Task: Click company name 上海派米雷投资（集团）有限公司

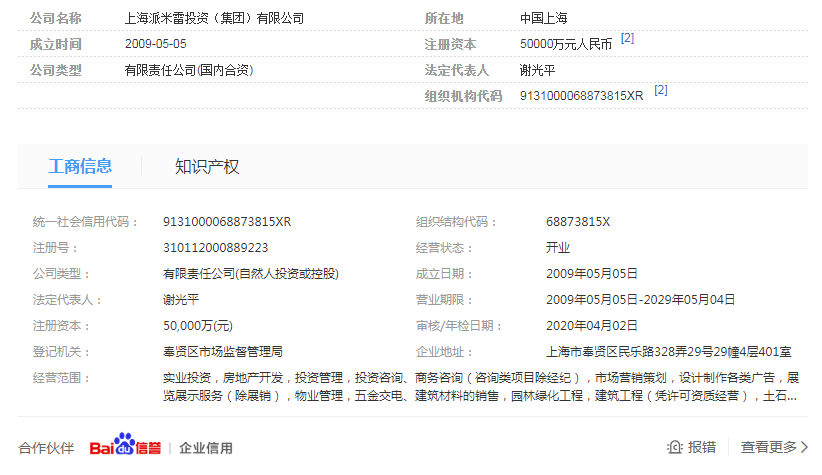Action: click(214, 18)
